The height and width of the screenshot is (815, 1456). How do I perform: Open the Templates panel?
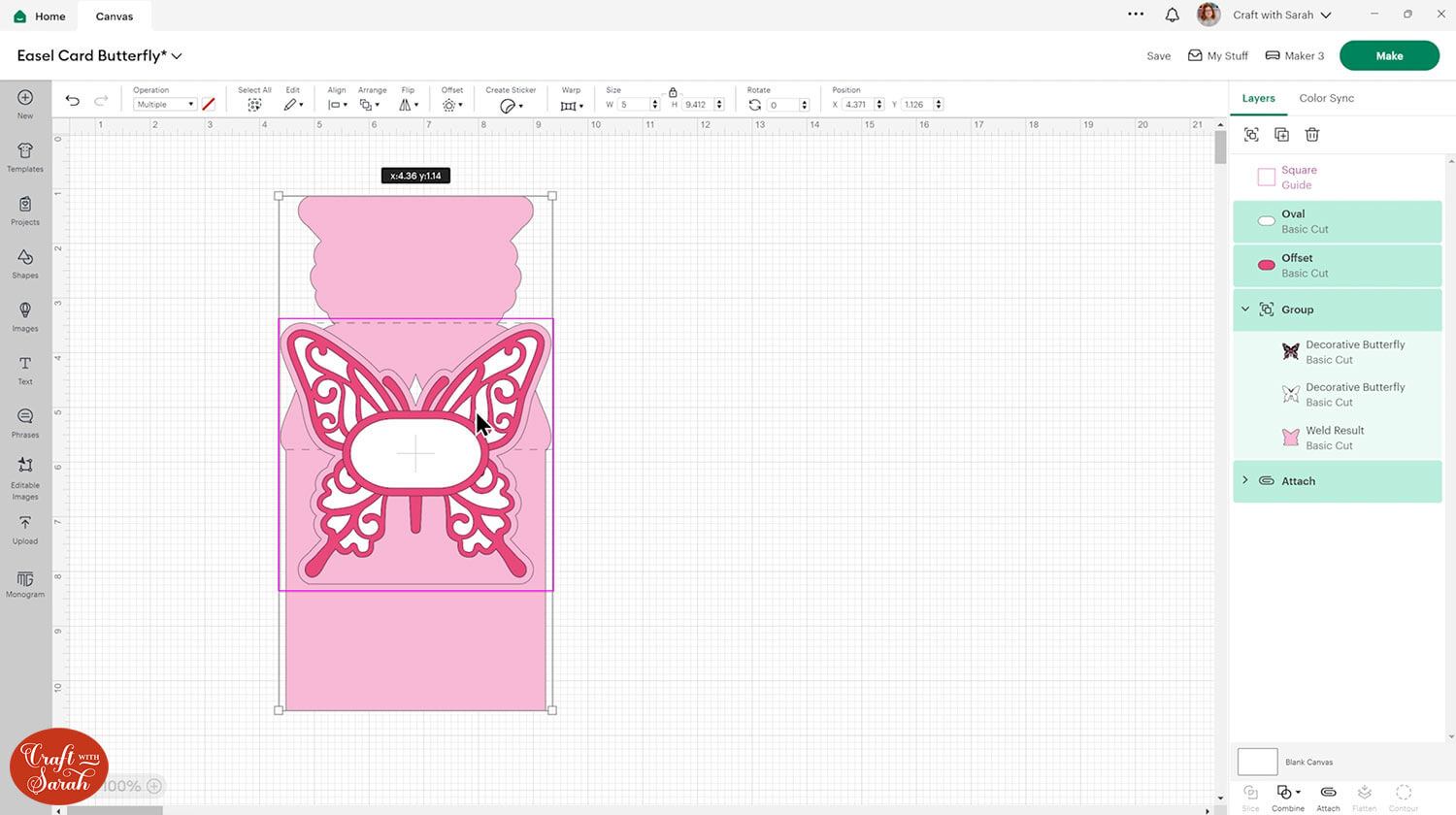point(25,156)
